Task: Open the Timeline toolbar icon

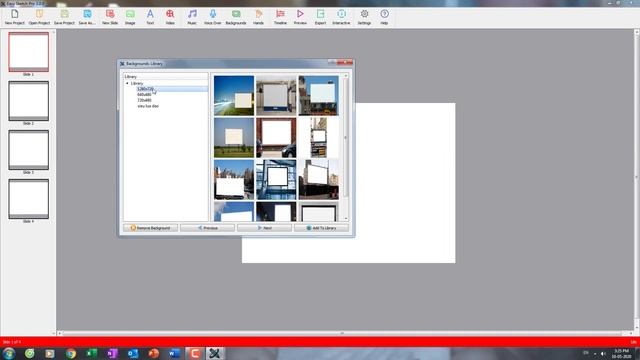Action: [280, 17]
